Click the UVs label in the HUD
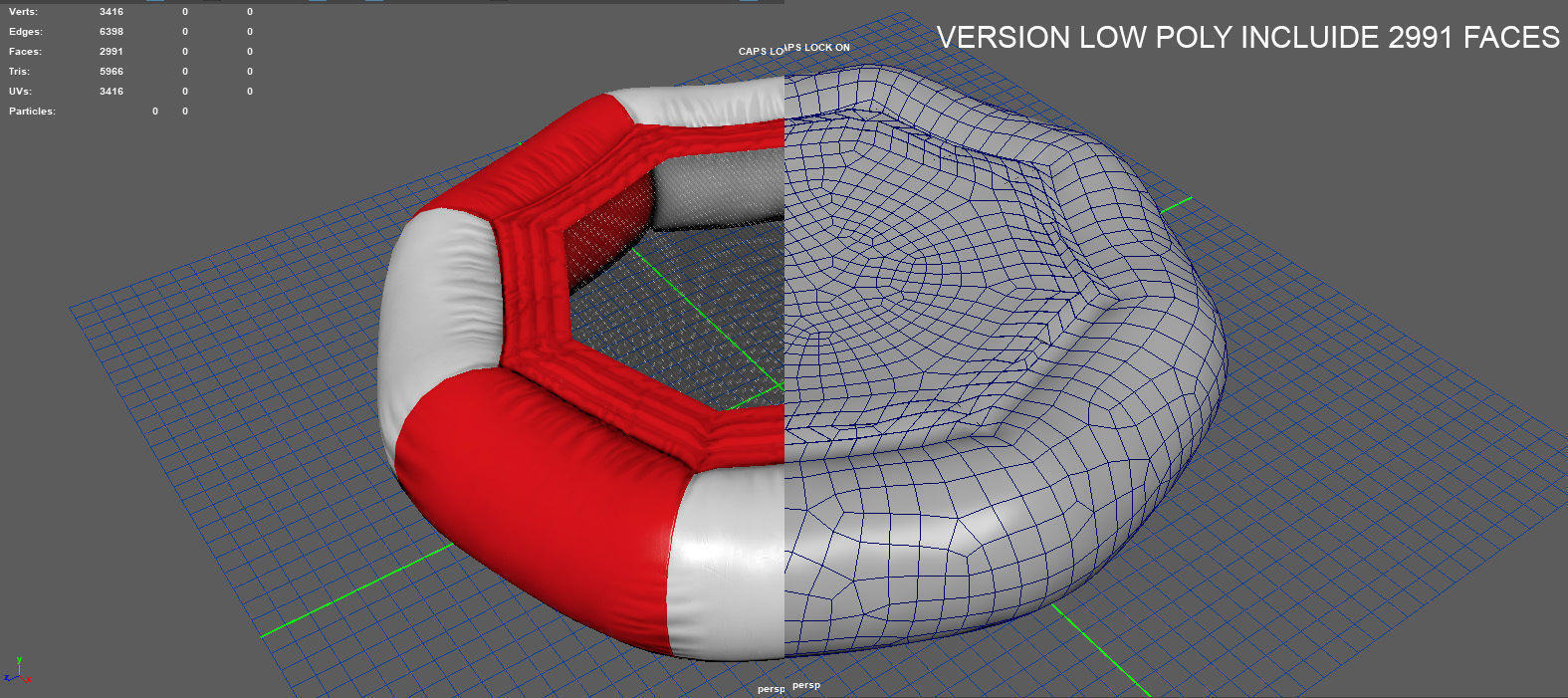This screenshot has height=698, width=1568. 21,92
